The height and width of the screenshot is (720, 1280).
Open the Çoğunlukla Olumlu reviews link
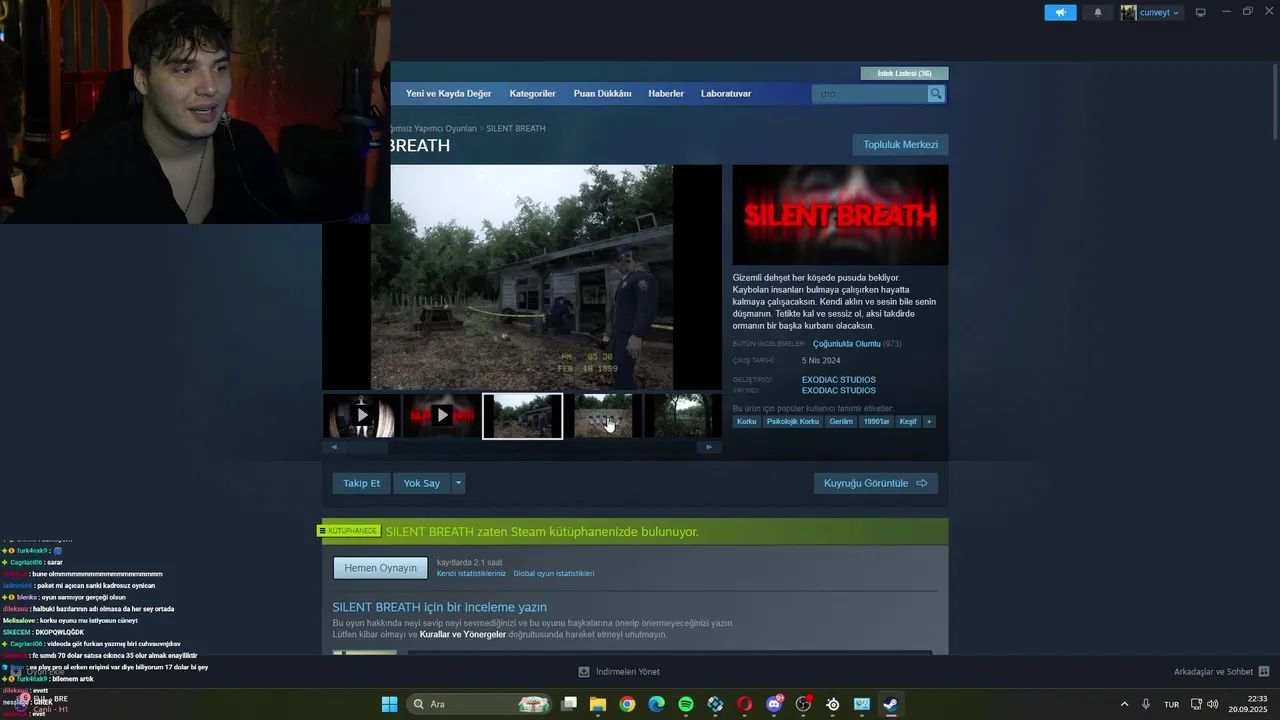(846, 344)
